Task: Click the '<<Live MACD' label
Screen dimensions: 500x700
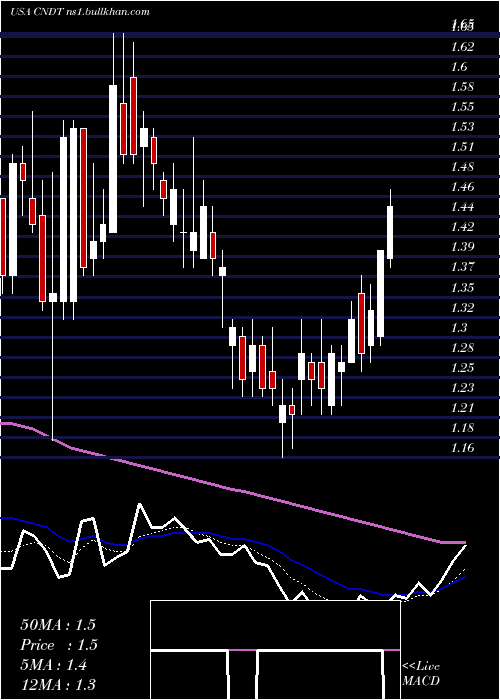Action: 421,674
